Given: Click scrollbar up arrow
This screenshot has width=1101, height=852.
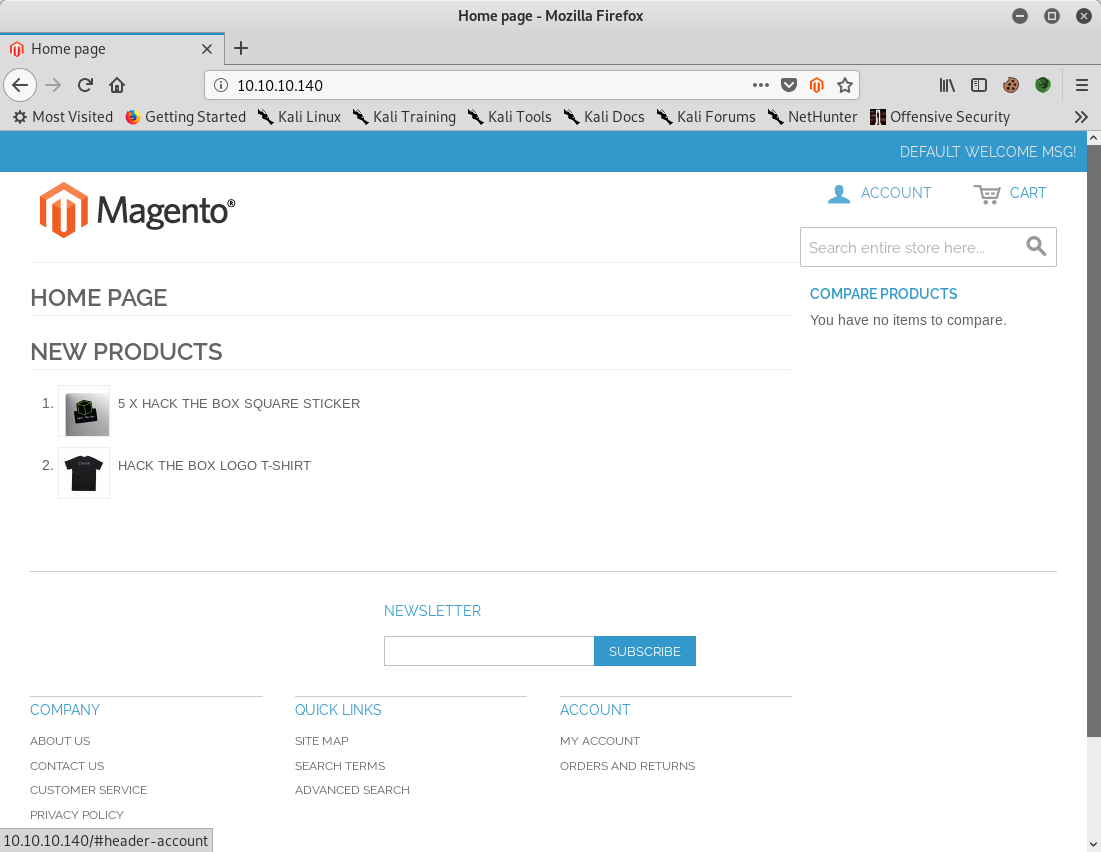Looking at the screenshot, I should 1093,138.
